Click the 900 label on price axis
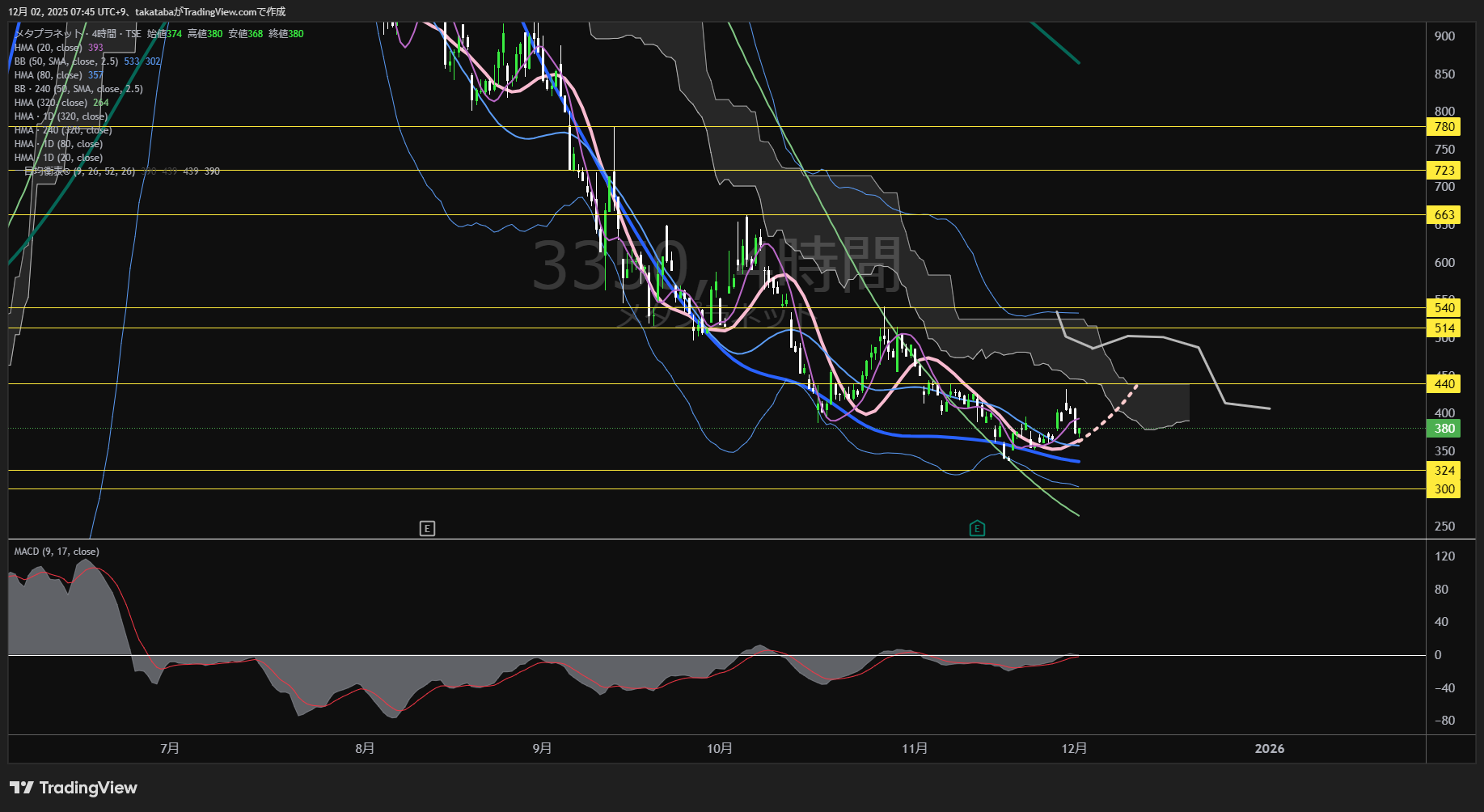 pyautogui.click(x=1444, y=36)
